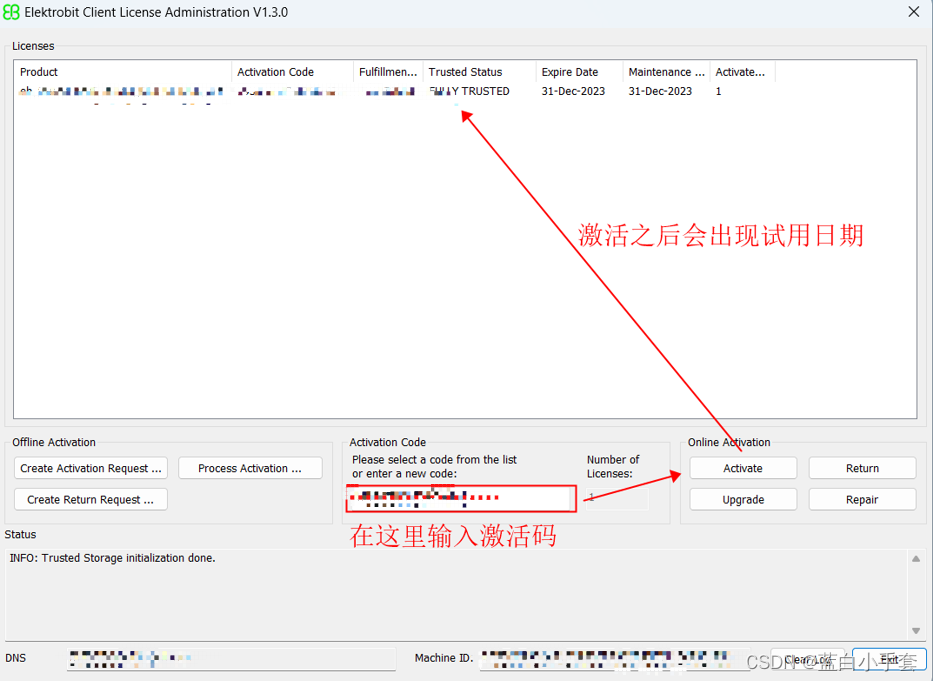Click the Exit button
This screenshot has width=933, height=681.
coord(889,660)
